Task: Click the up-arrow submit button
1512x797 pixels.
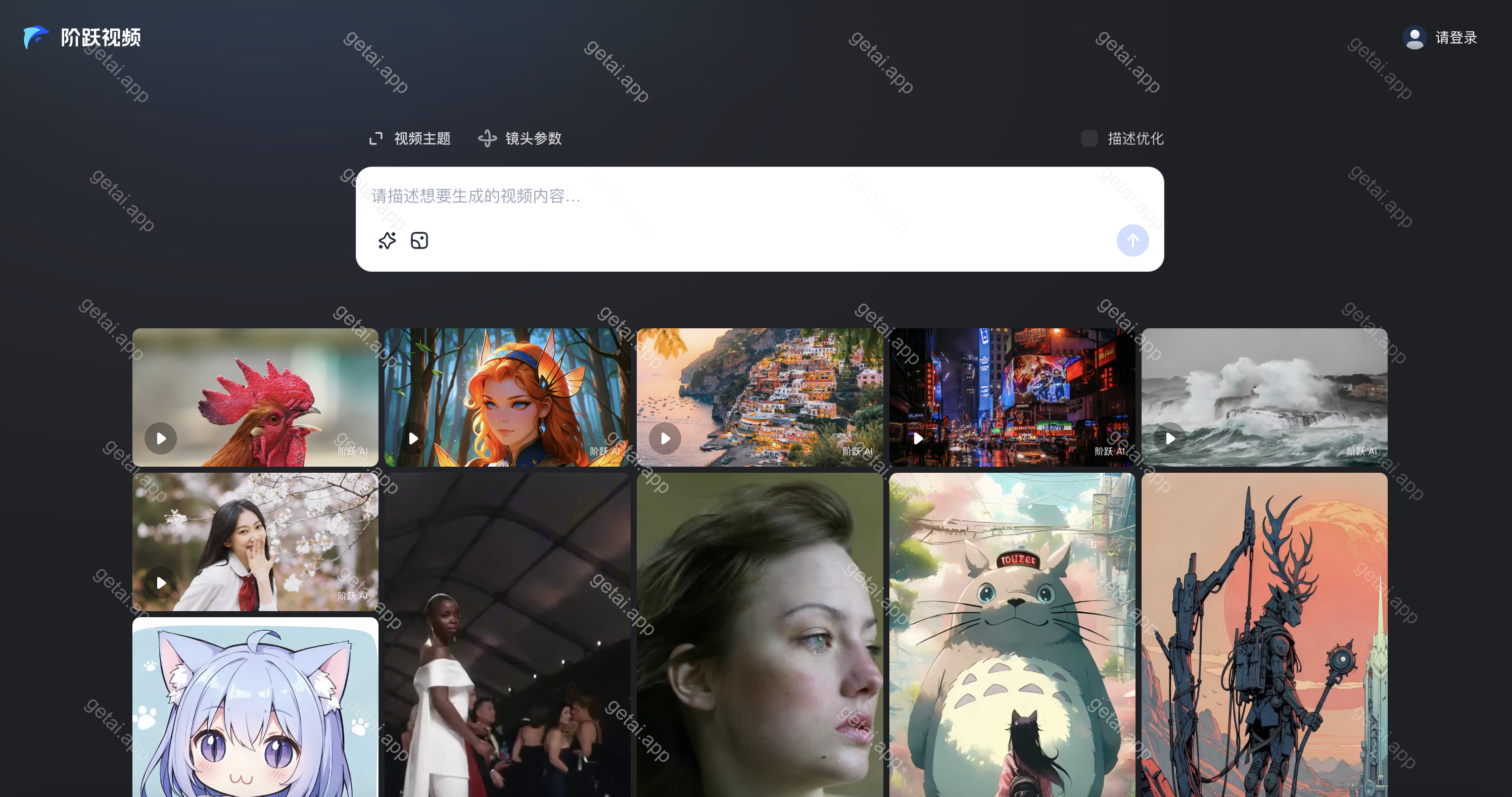Action: pos(1132,240)
